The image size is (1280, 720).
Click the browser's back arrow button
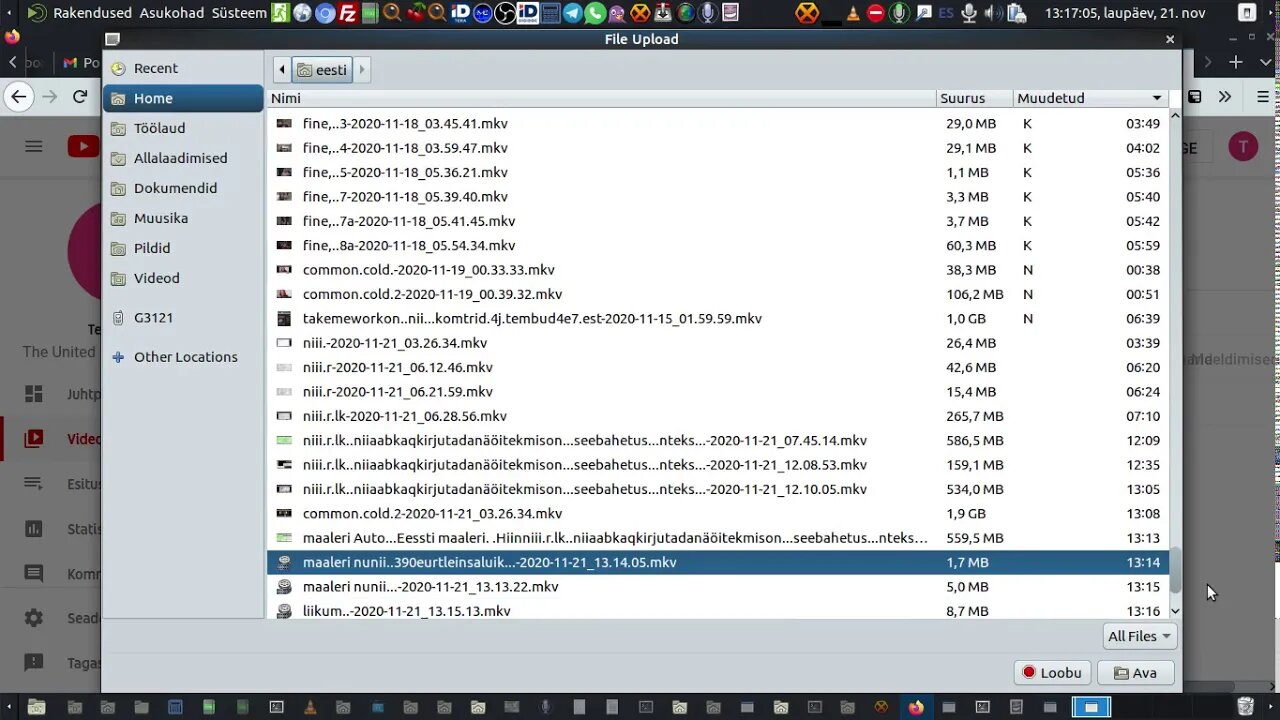click(18, 96)
